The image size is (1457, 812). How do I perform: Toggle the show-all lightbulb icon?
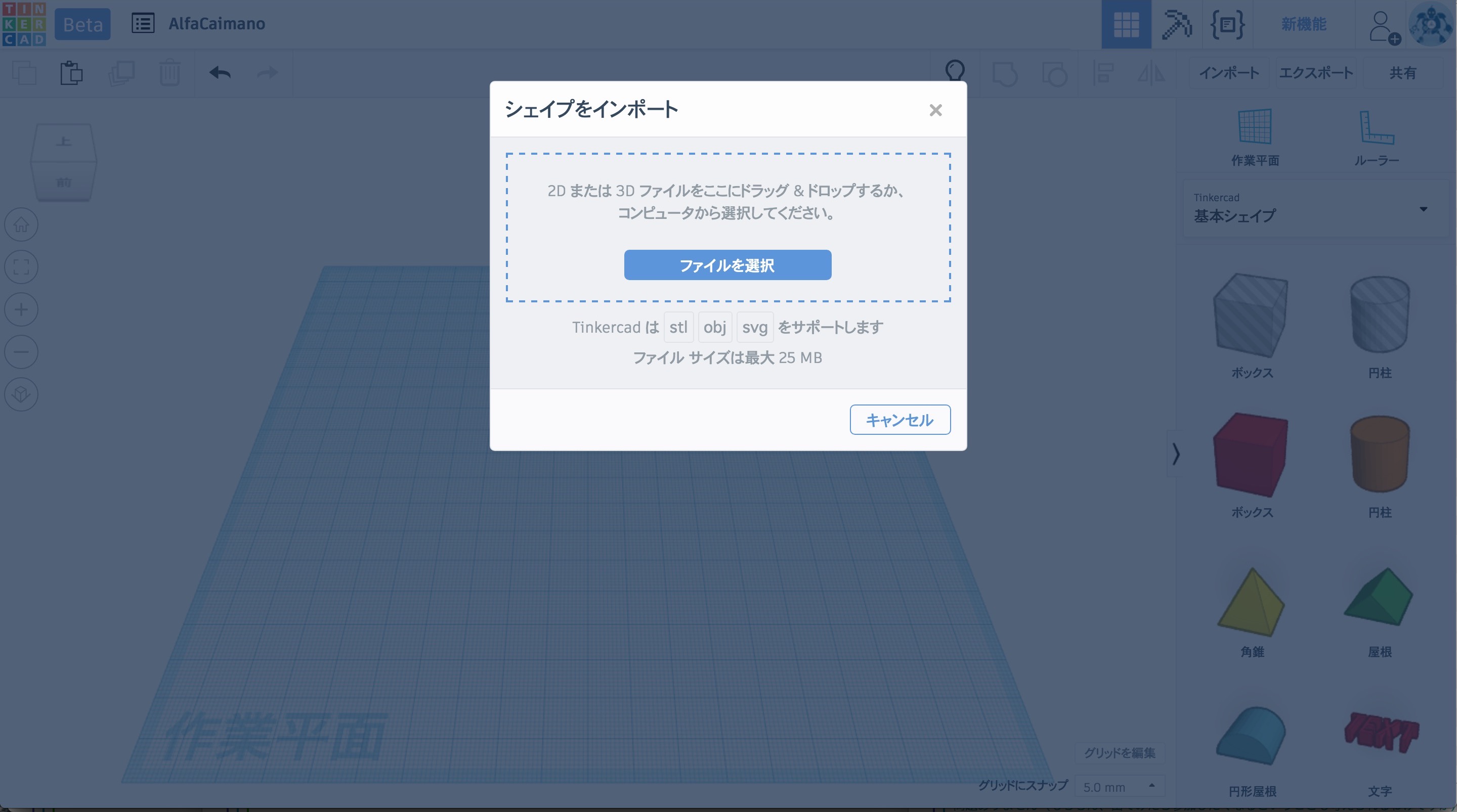coord(955,71)
